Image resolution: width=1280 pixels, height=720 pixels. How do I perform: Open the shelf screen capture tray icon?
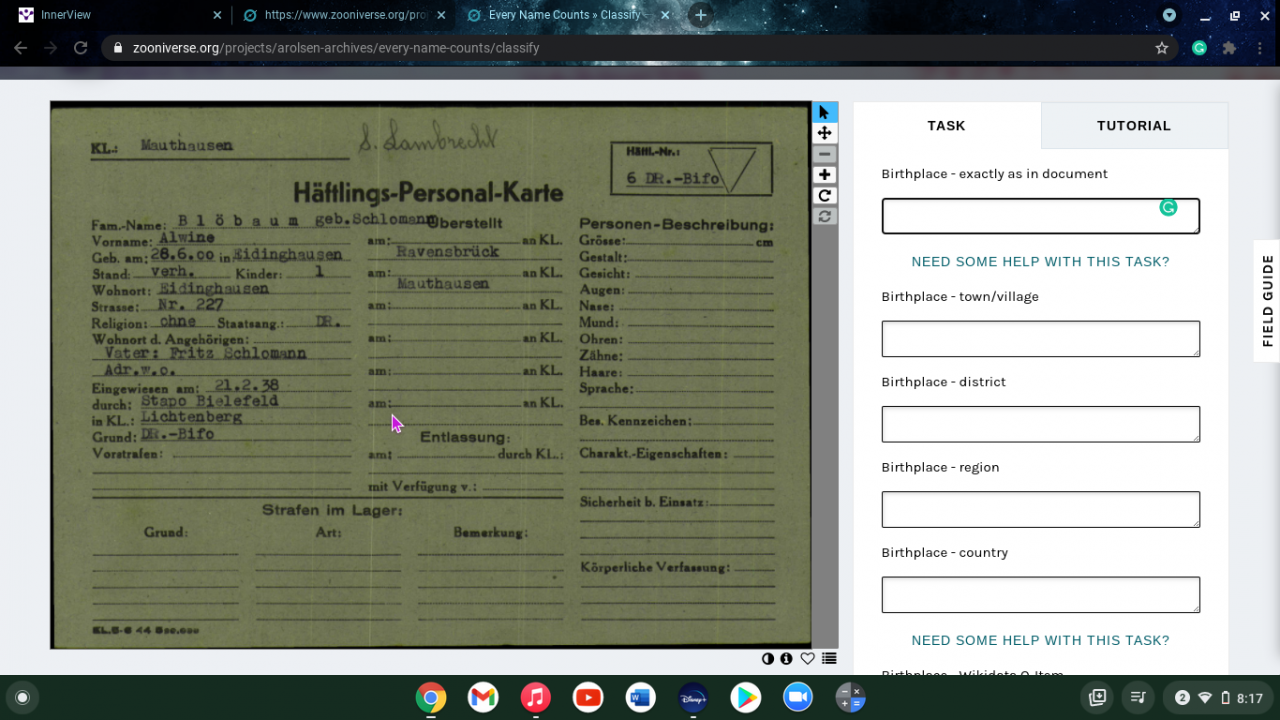tap(1097, 697)
